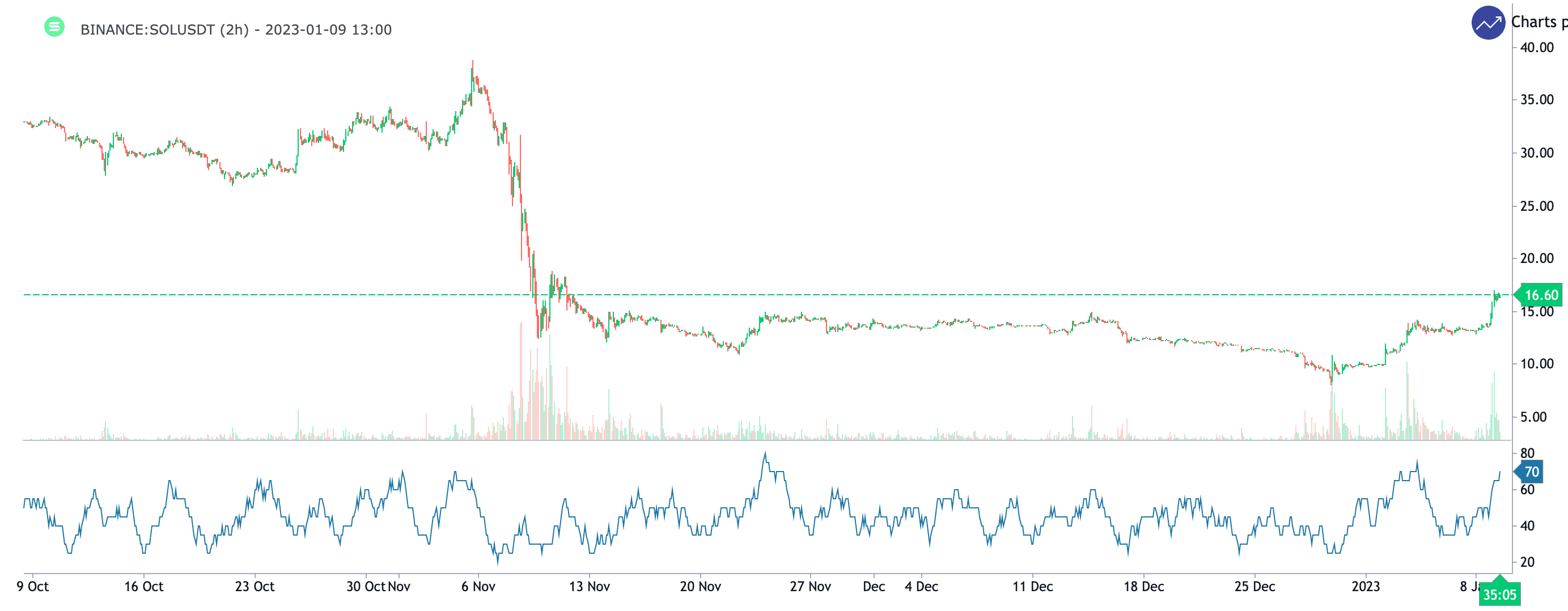Click the 20 level on RSI axis

(x=1527, y=562)
